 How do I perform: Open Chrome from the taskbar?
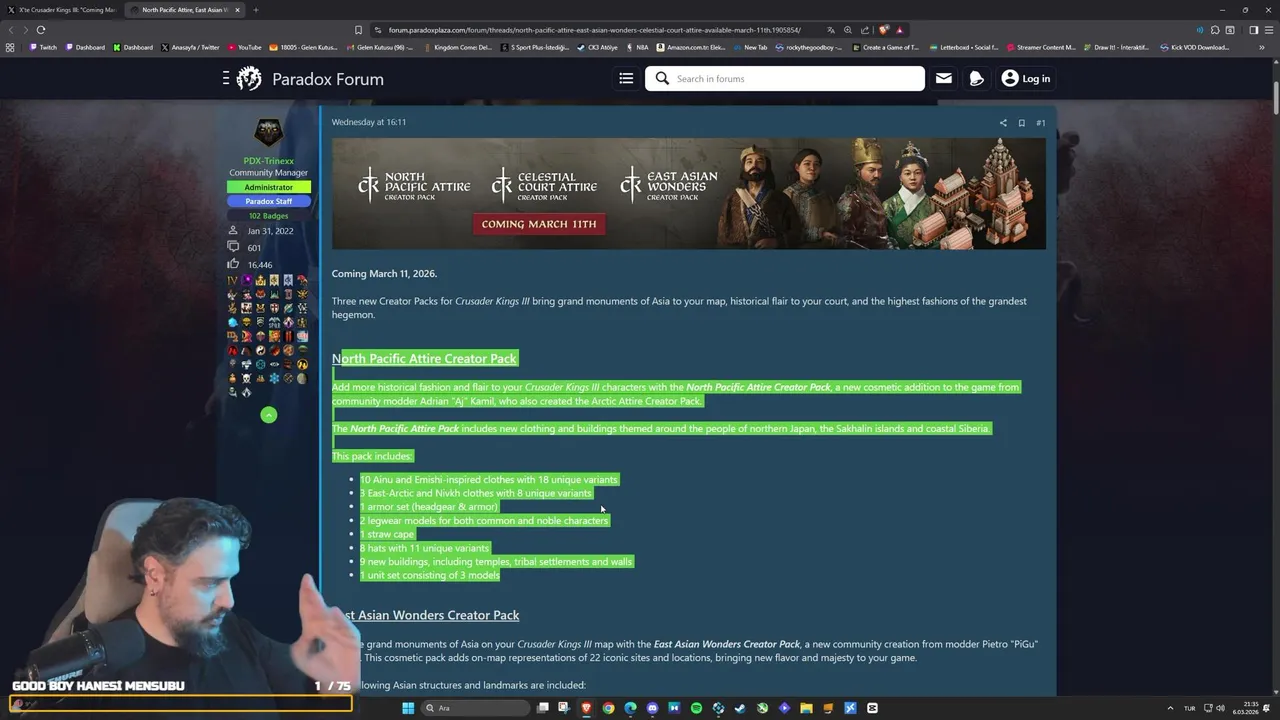[x=608, y=708]
